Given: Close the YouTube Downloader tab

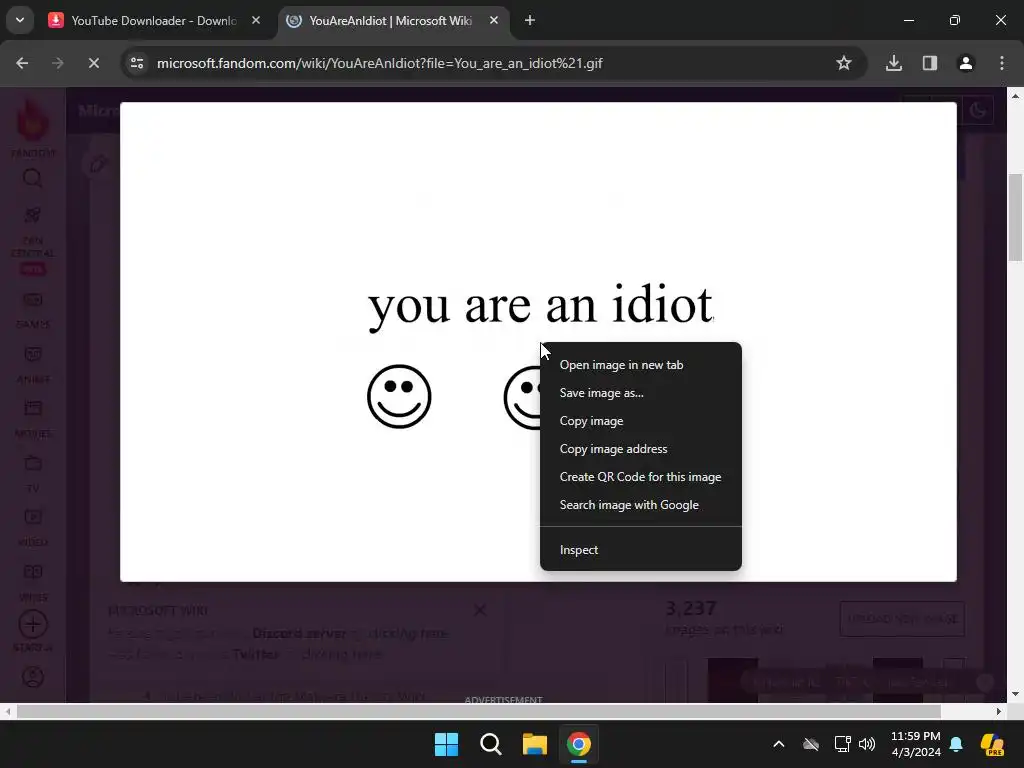Looking at the screenshot, I should pos(256,21).
